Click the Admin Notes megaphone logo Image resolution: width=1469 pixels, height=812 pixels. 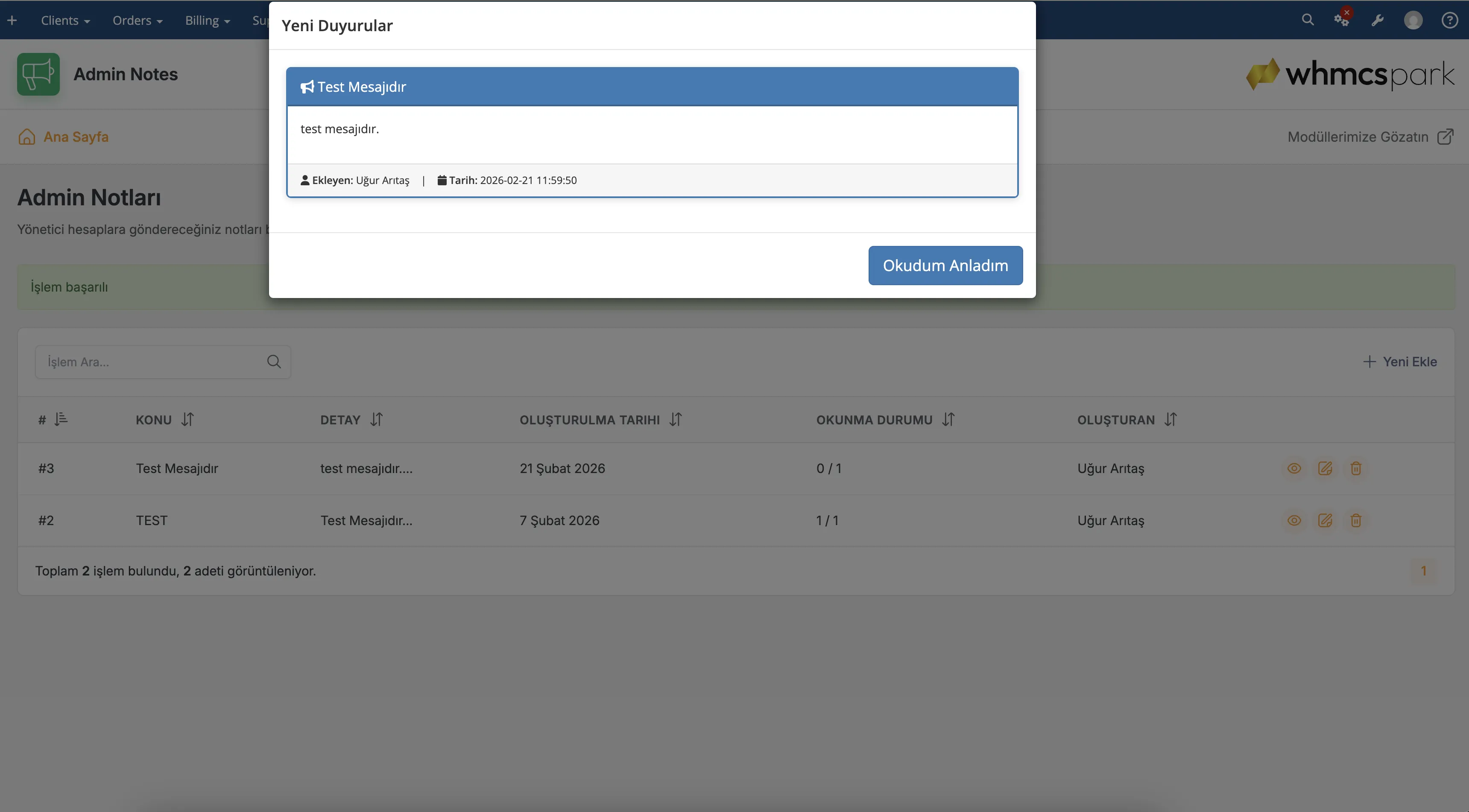tap(38, 74)
